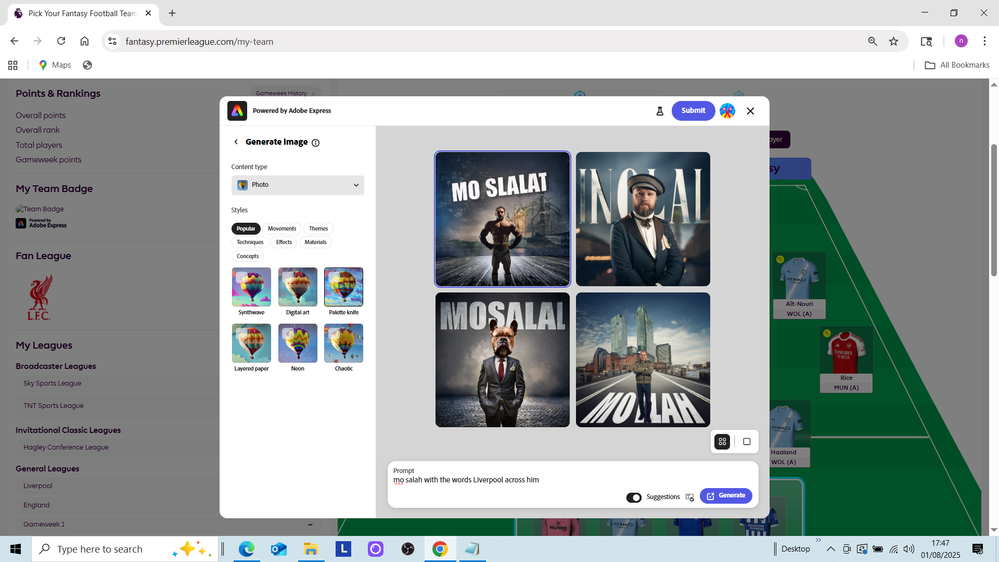999x562 pixels.
Task: Click the Liverpool FC crest badge
Action: click(40, 298)
